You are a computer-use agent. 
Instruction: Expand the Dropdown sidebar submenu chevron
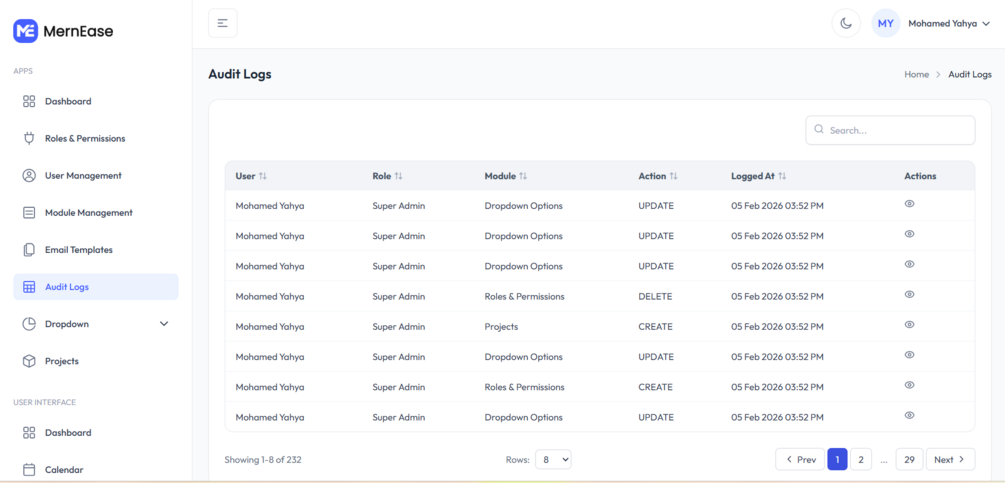pyautogui.click(x=163, y=324)
